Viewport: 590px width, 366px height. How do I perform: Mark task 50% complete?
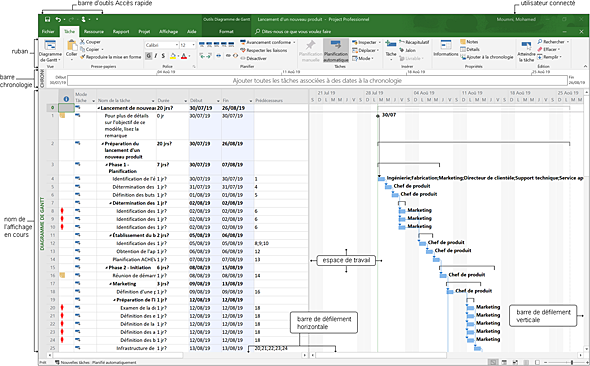pos(217,45)
